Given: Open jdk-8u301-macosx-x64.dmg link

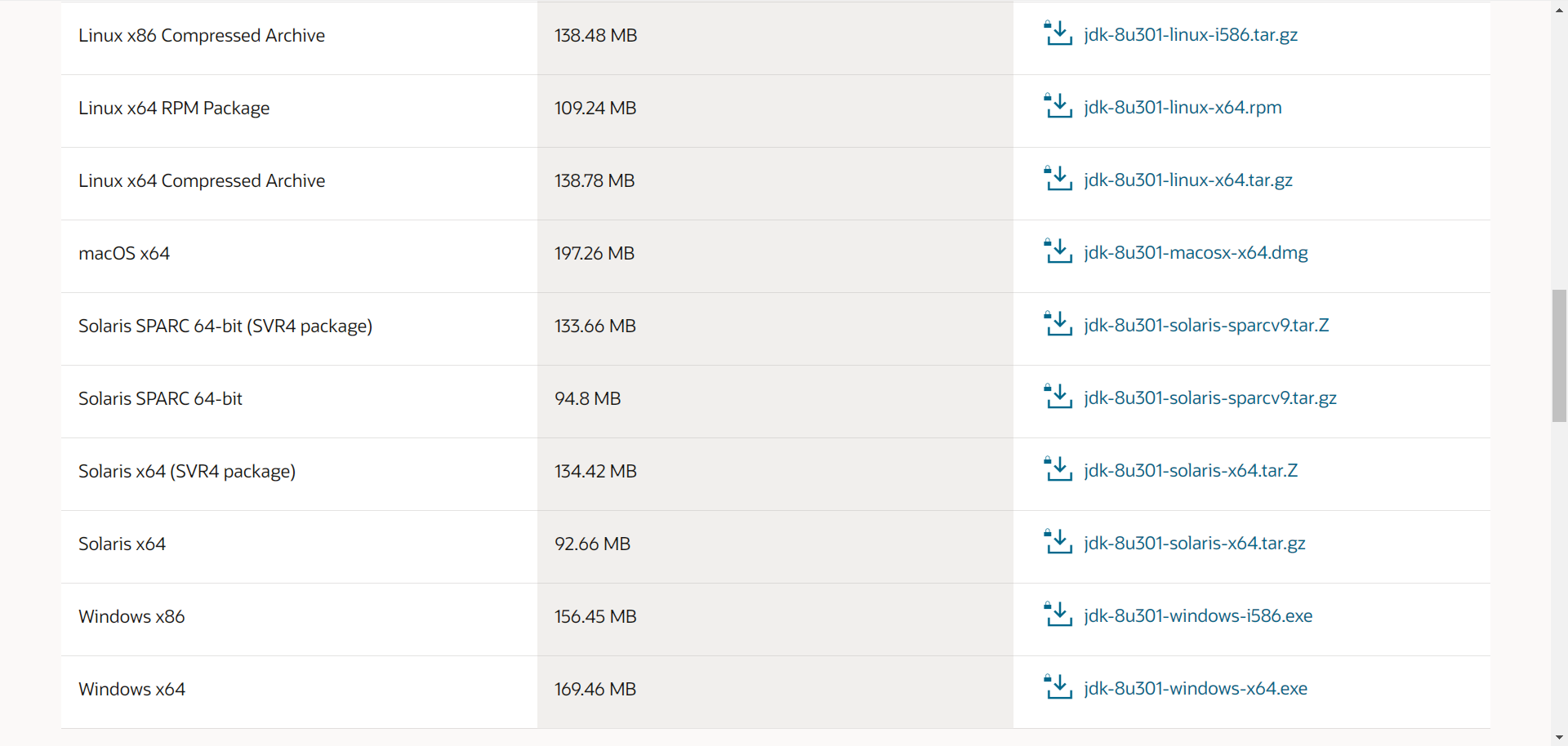Looking at the screenshot, I should point(1196,252).
